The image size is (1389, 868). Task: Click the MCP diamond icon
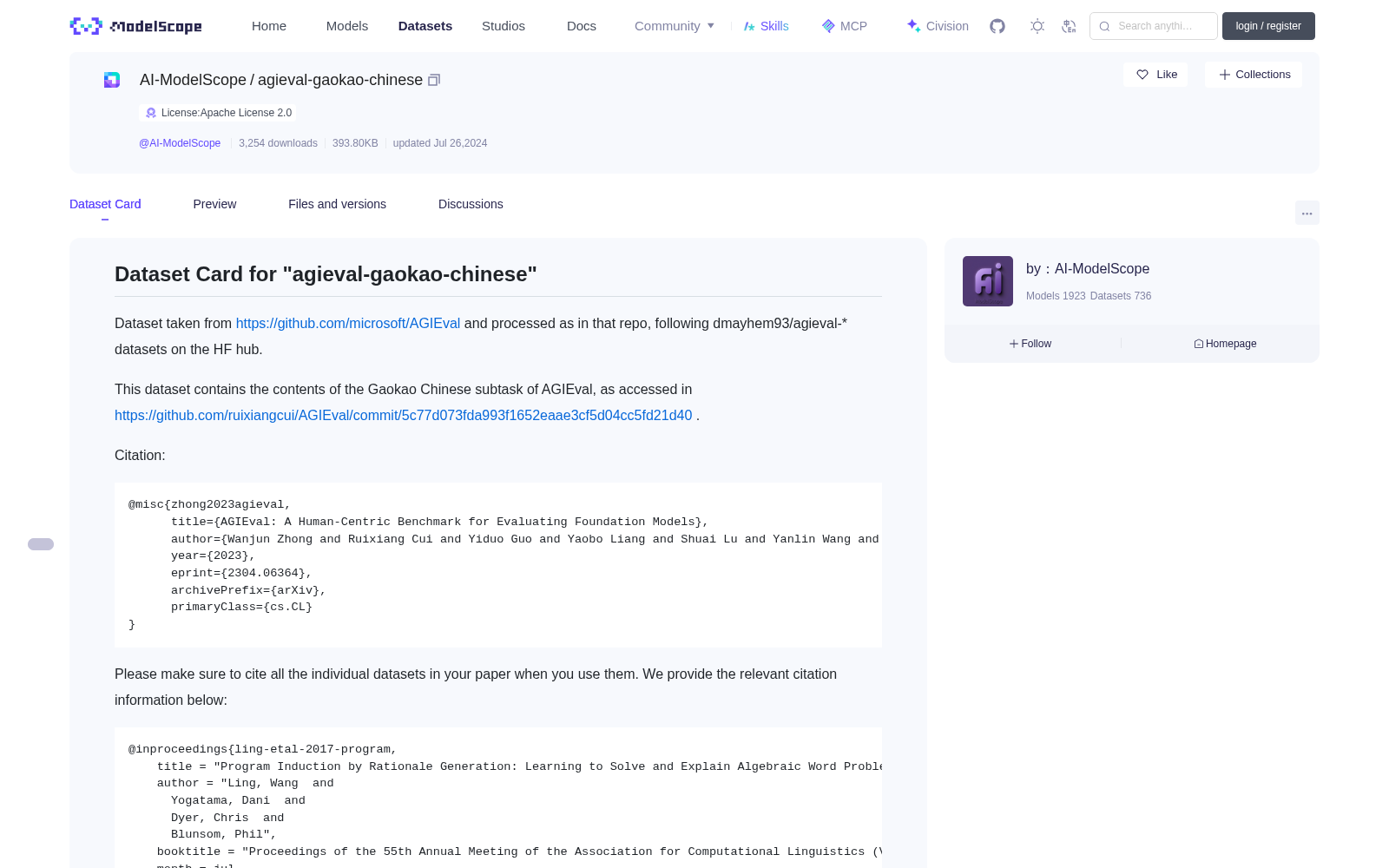coord(828,26)
